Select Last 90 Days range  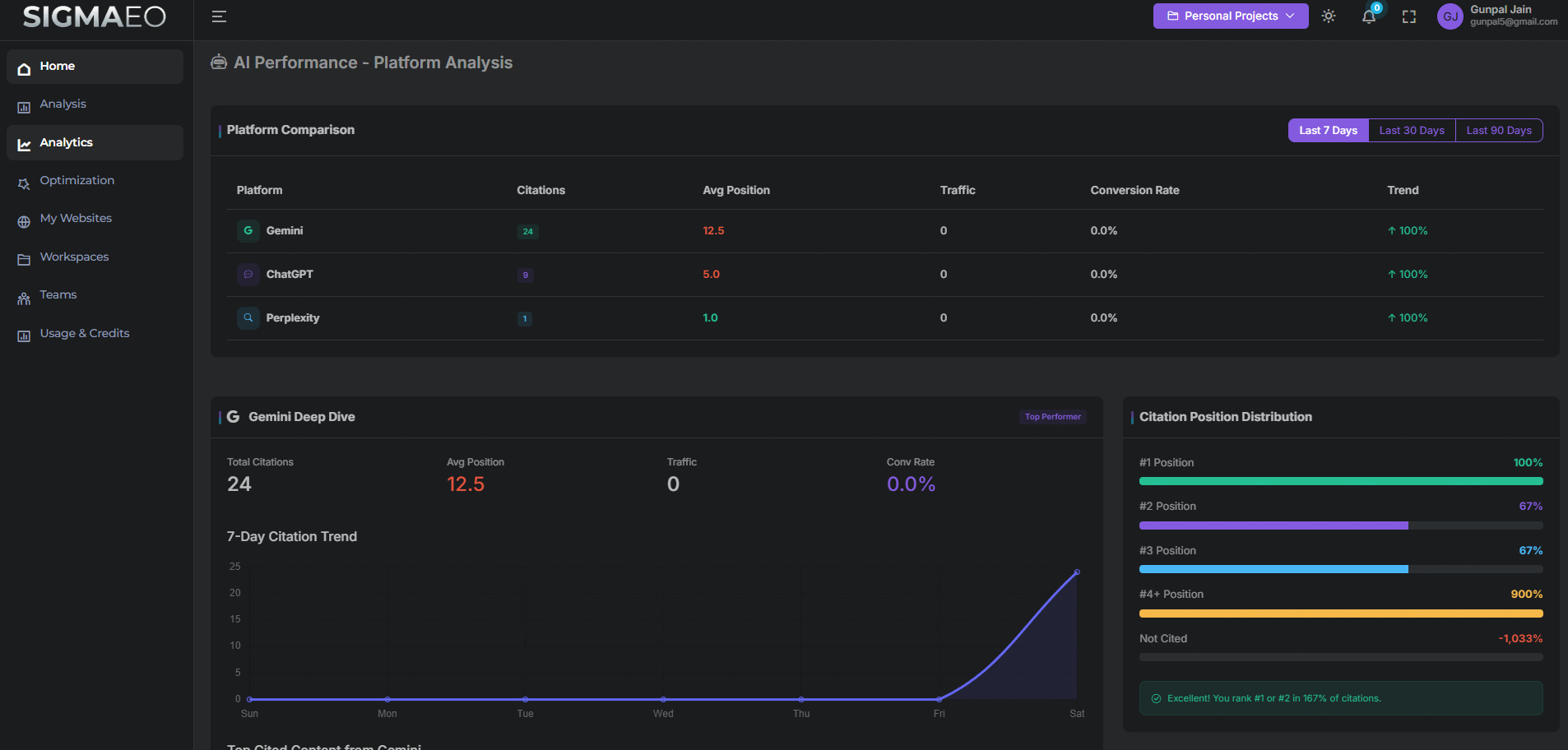[1499, 131]
